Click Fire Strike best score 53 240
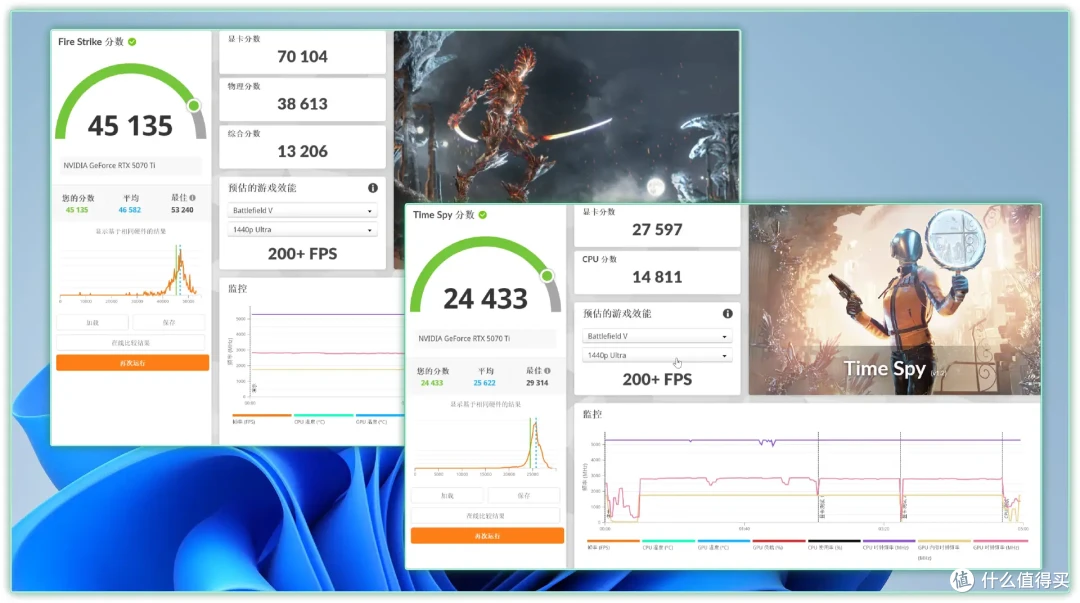Image resolution: width=1080 pixels, height=603 pixels. point(182,210)
